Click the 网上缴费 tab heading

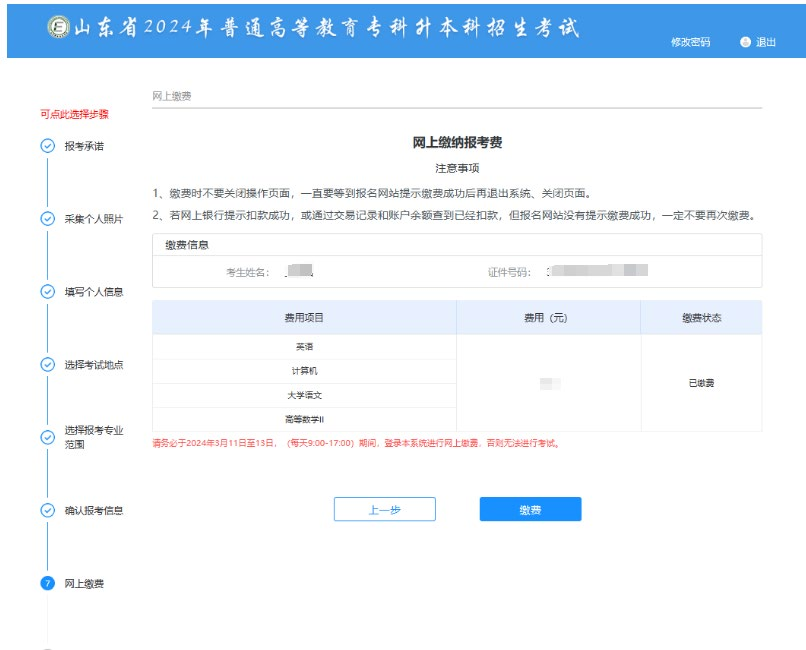[172, 96]
